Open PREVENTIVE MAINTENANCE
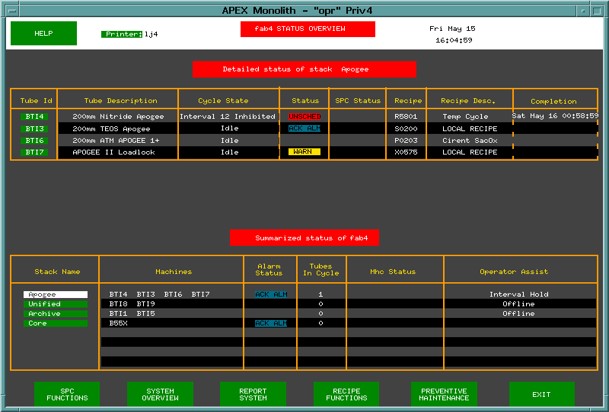The height and width of the screenshot is (412, 609). pos(442,393)
